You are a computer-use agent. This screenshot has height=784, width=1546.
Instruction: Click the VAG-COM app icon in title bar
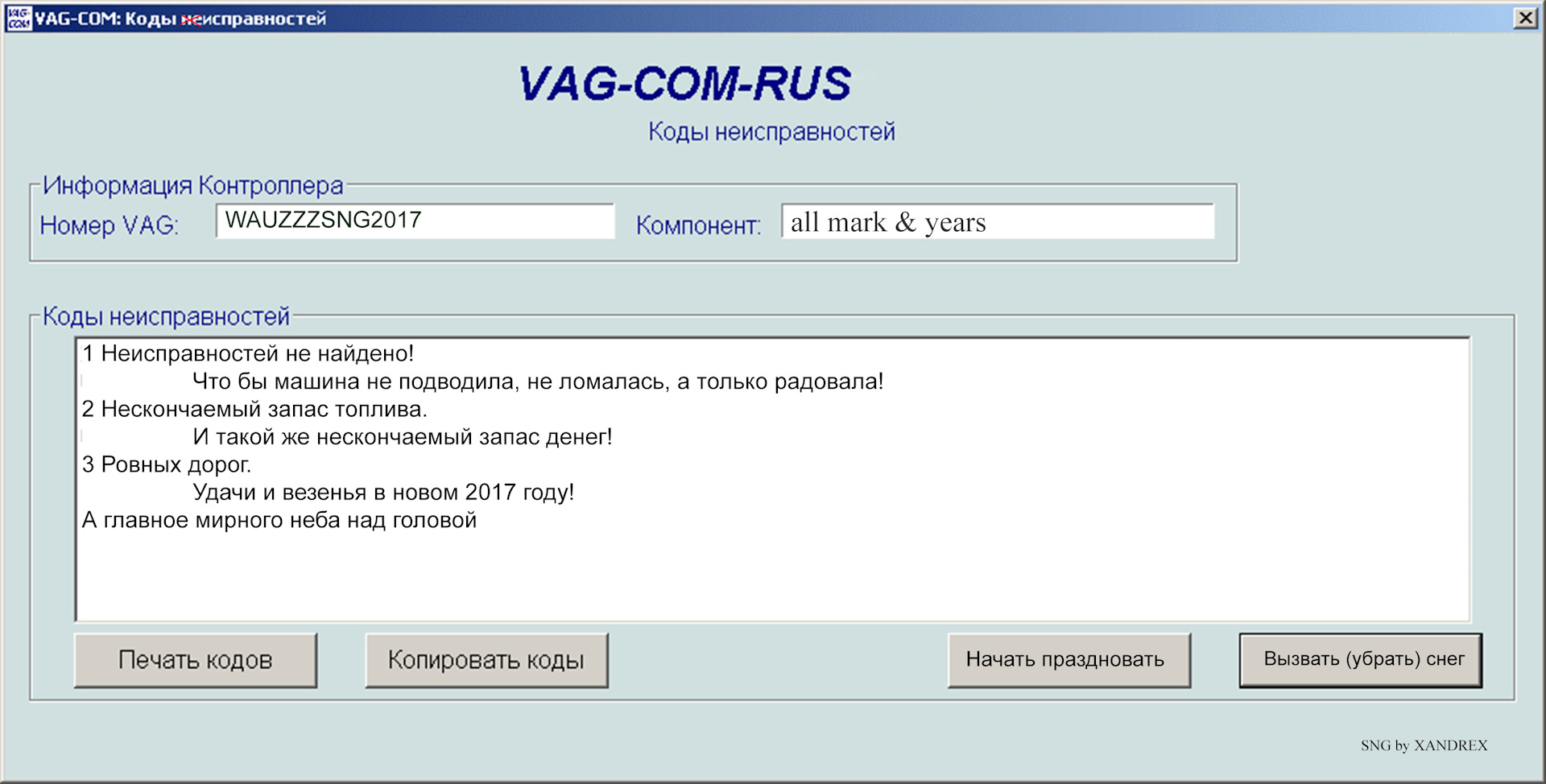(x=18, y=18)
